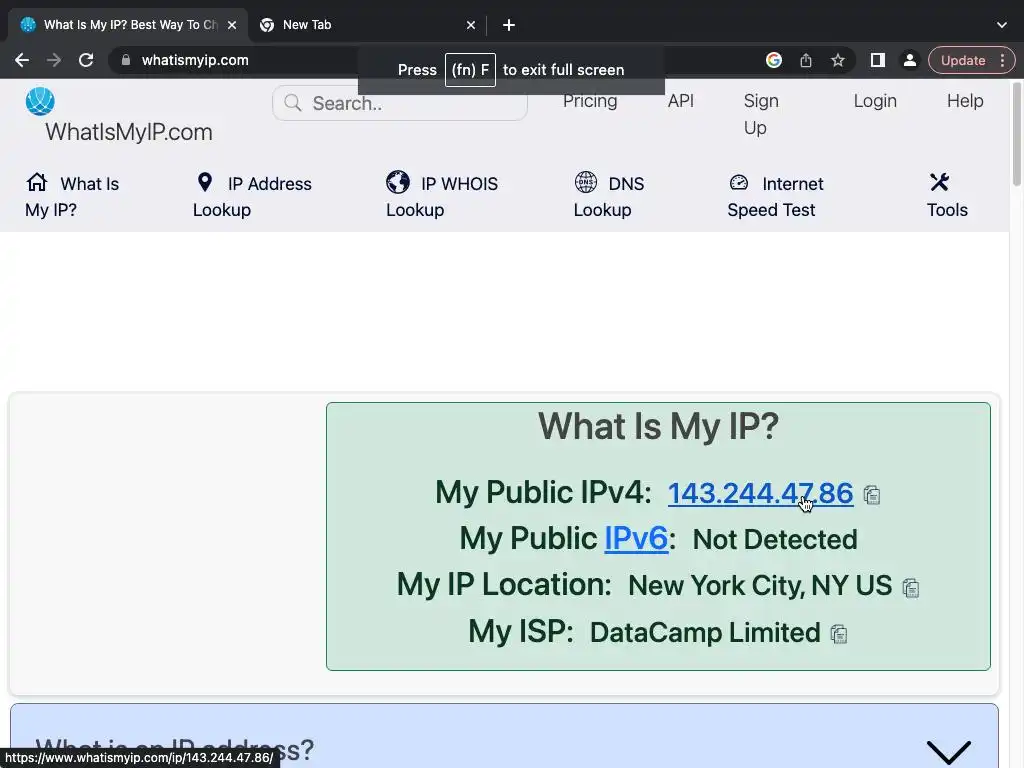The height and width of the screenshot is (768, 1024).
Task: Open the Pricing page
Action: pos(590,101)
